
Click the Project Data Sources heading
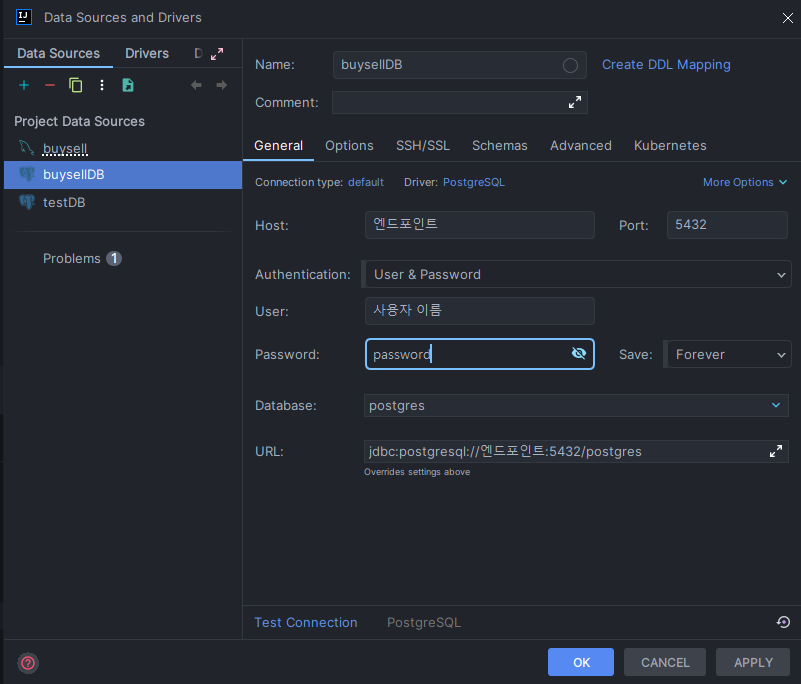point(80,122)
